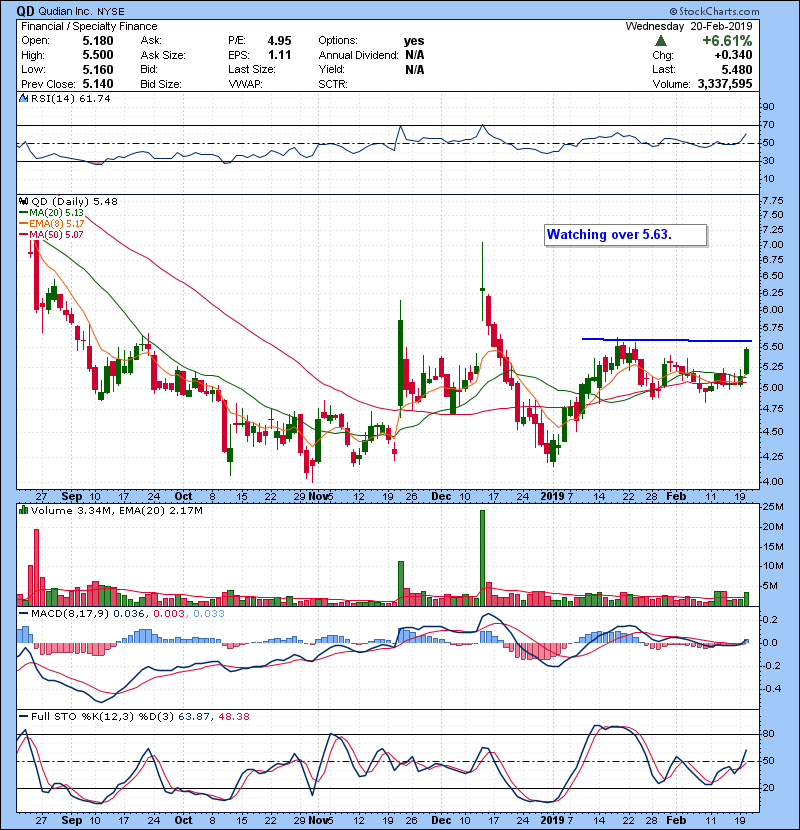The height and width of the screenshot is (830, 800).
Task: Click the EPS value 1.11
Action: point(279,55)
